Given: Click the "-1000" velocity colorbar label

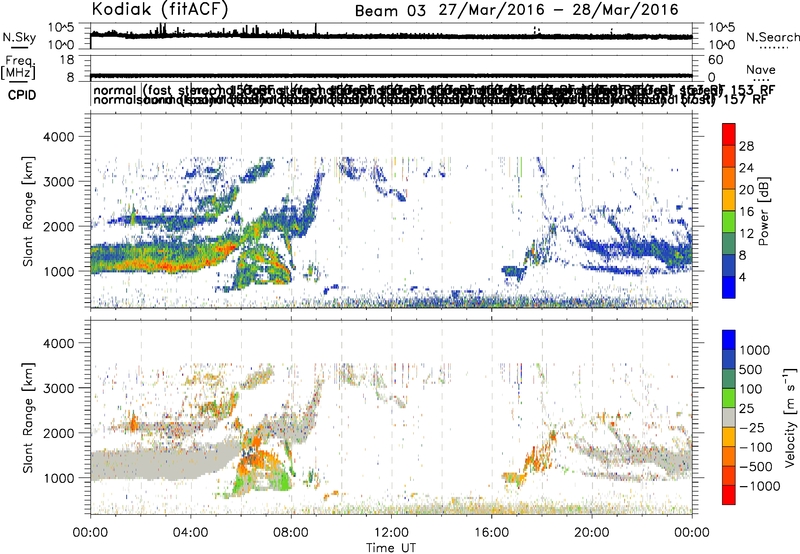Looking at the screenshot, I should (x=759, y=486).
